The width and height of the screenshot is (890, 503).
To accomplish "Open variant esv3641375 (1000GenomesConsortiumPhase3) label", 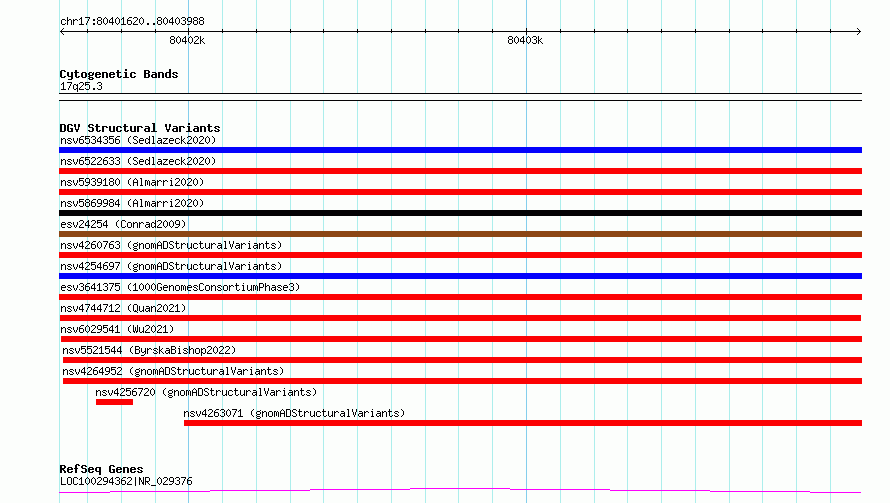I will pos(180,287).
